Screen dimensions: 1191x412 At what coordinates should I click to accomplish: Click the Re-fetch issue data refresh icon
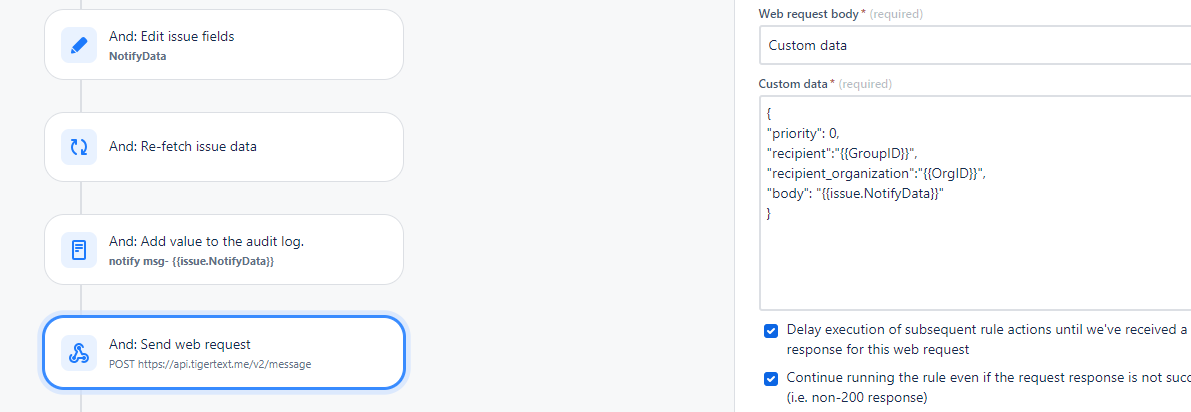coord(79,147)
